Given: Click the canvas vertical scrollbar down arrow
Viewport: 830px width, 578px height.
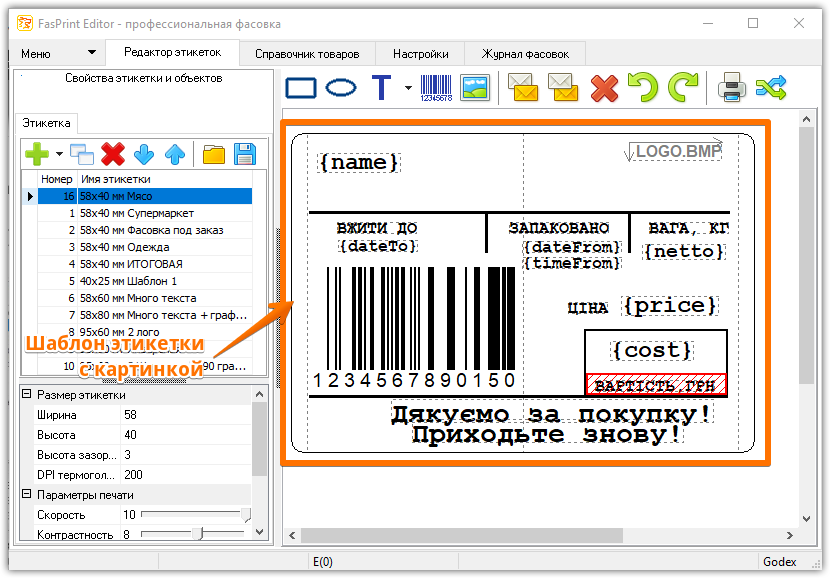Looking at the screenshot, I should coord(806,519).
